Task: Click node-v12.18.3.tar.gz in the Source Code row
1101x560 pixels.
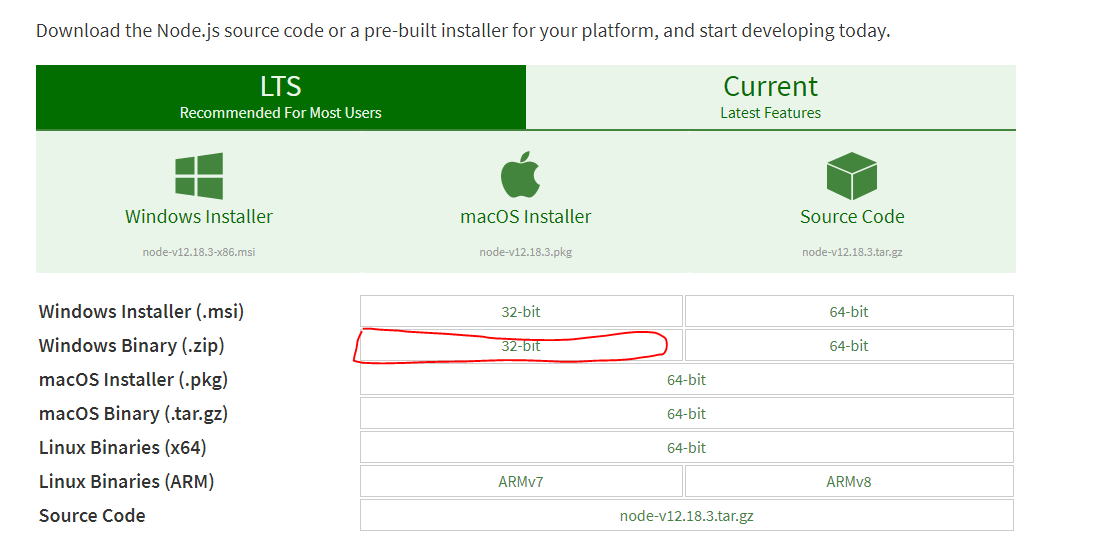Action: pos(687,516)
